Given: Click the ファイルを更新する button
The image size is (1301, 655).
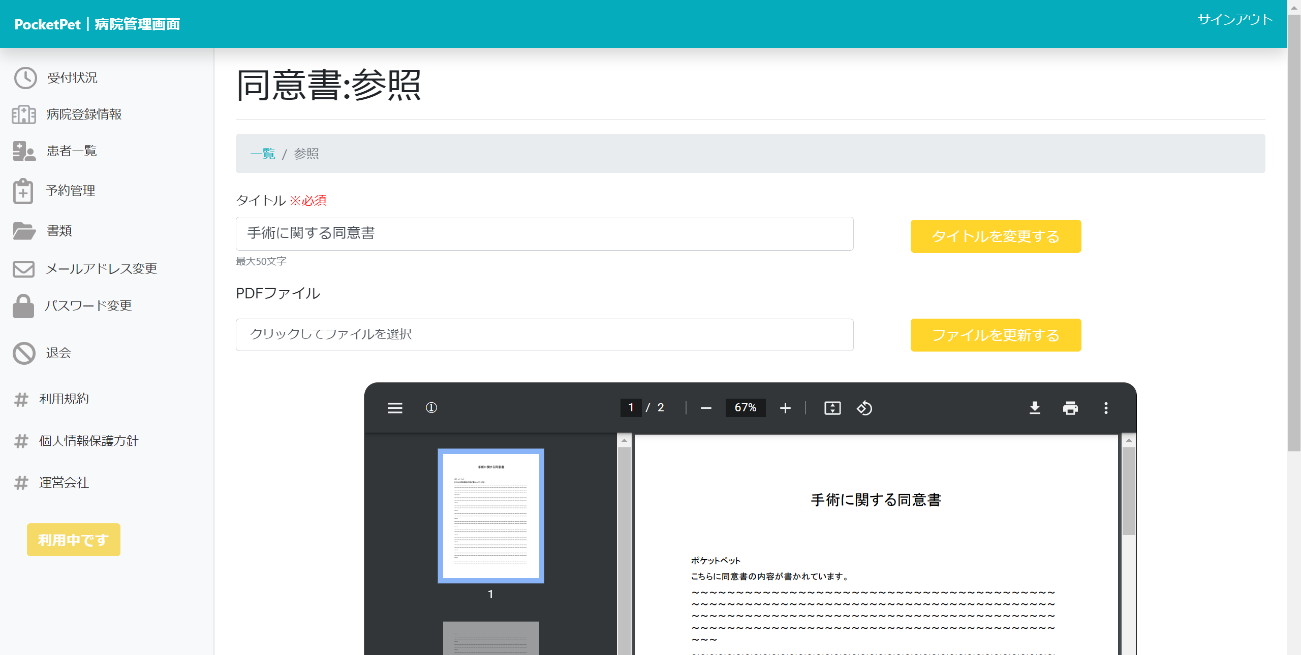Looking at the screenshot, I should pyautogui.click(x=996, y=335).
